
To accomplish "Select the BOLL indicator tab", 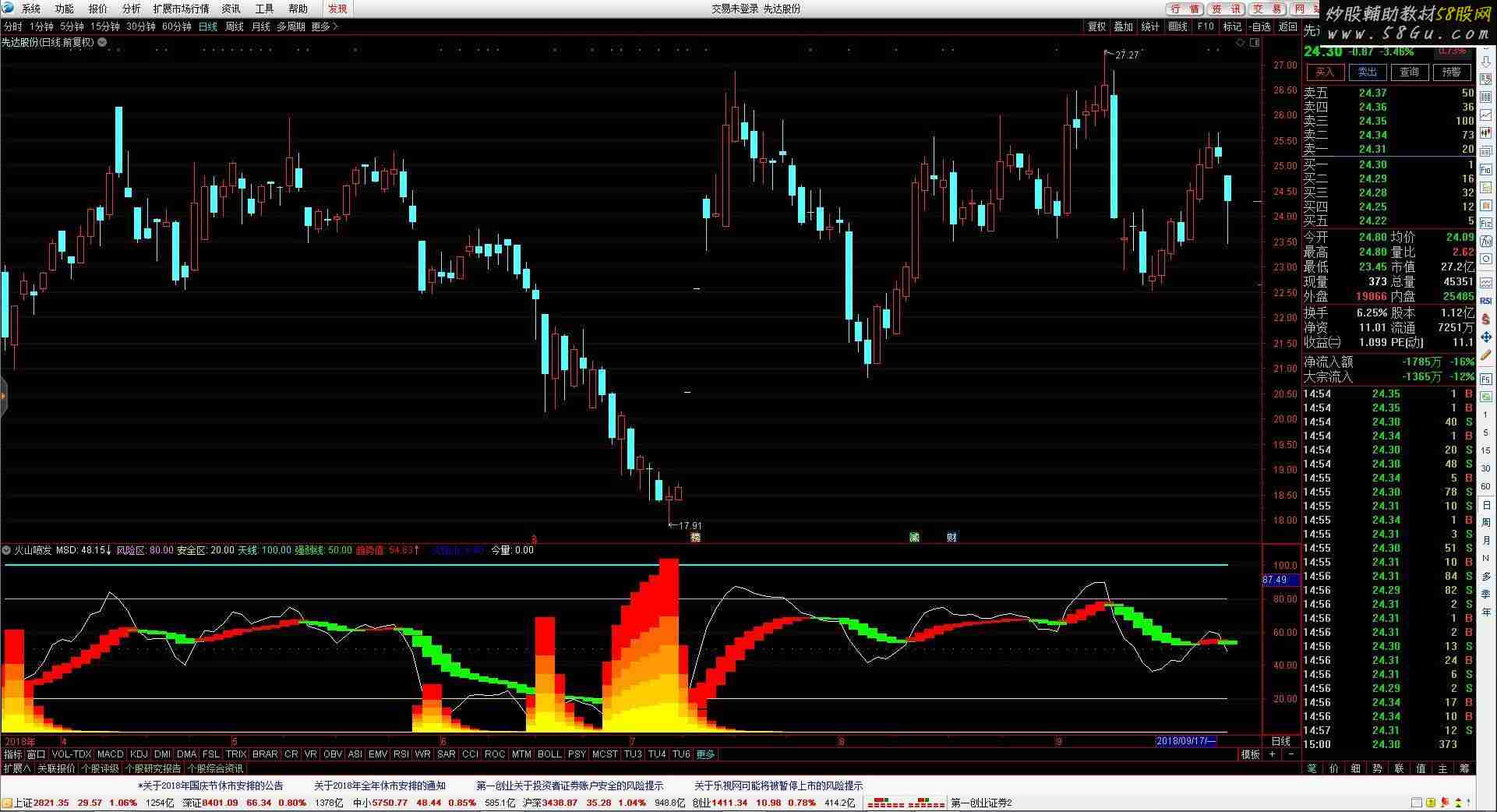I will [x=549, y=754].
